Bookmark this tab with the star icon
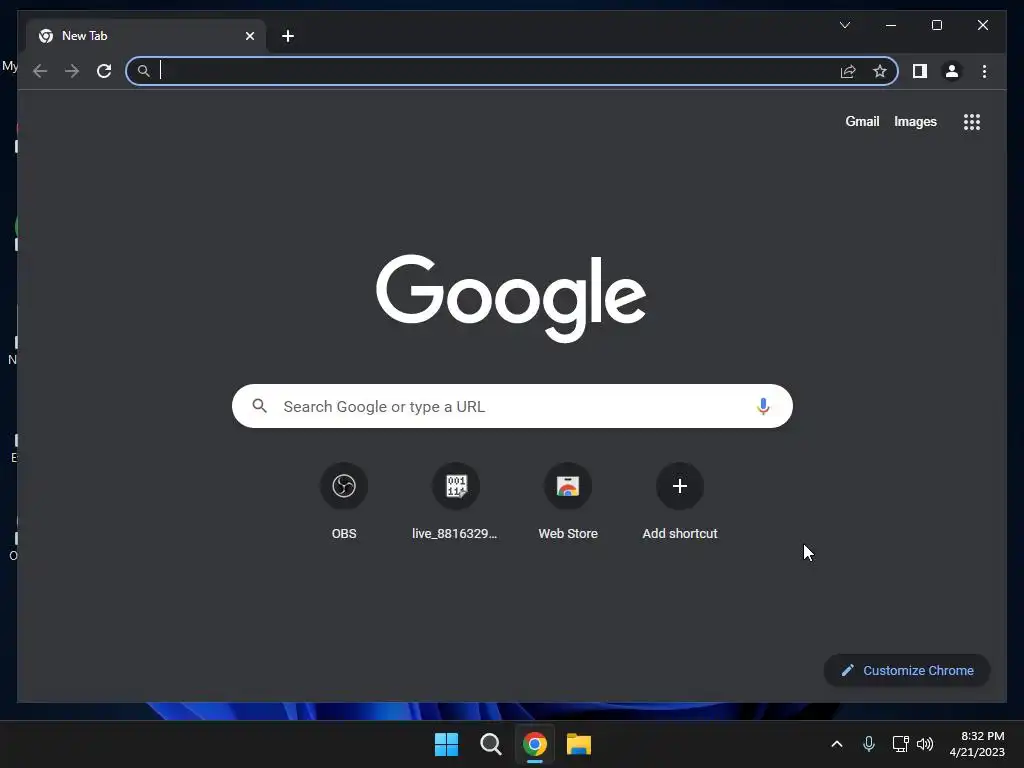The image size is (1024, 768). [x=880, y=71]
